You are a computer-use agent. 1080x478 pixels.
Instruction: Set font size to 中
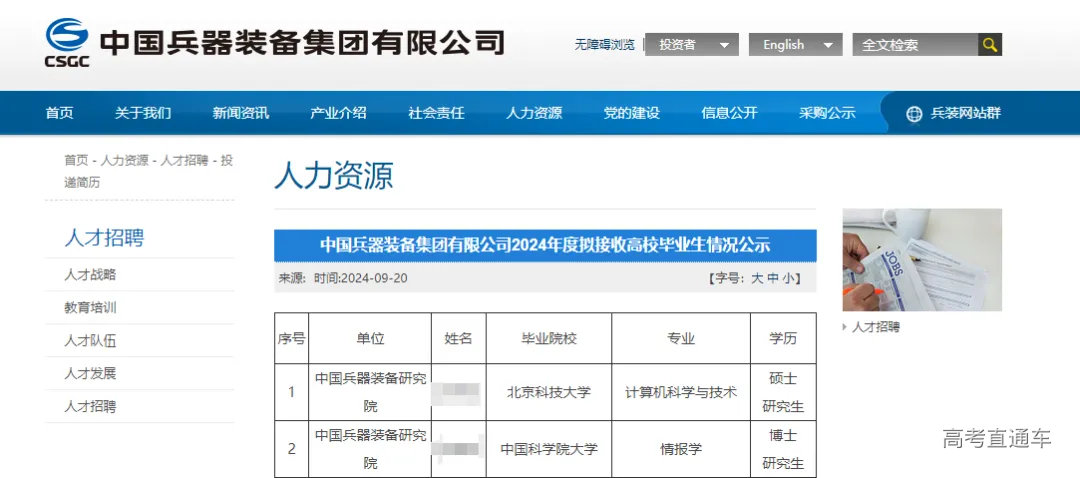click(x=773, y=279)
